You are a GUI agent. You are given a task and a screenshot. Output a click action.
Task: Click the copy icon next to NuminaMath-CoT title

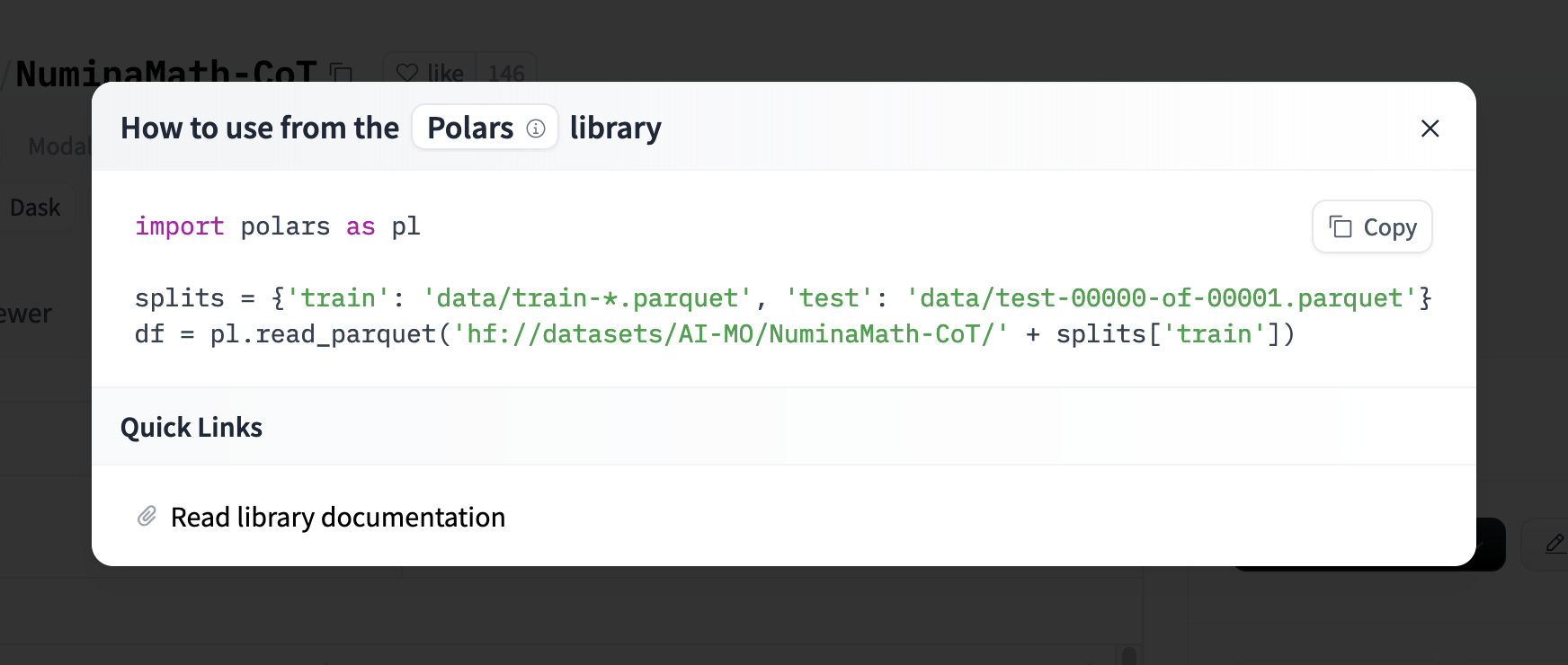pyautogui.click(x=341, y=72)
